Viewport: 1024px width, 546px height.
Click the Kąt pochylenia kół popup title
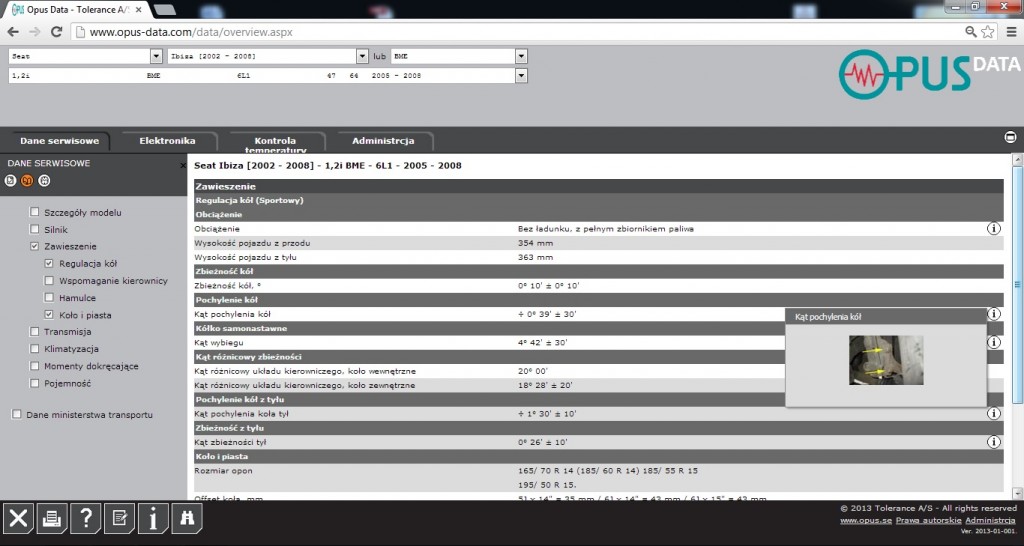click(x=827, y=317)
